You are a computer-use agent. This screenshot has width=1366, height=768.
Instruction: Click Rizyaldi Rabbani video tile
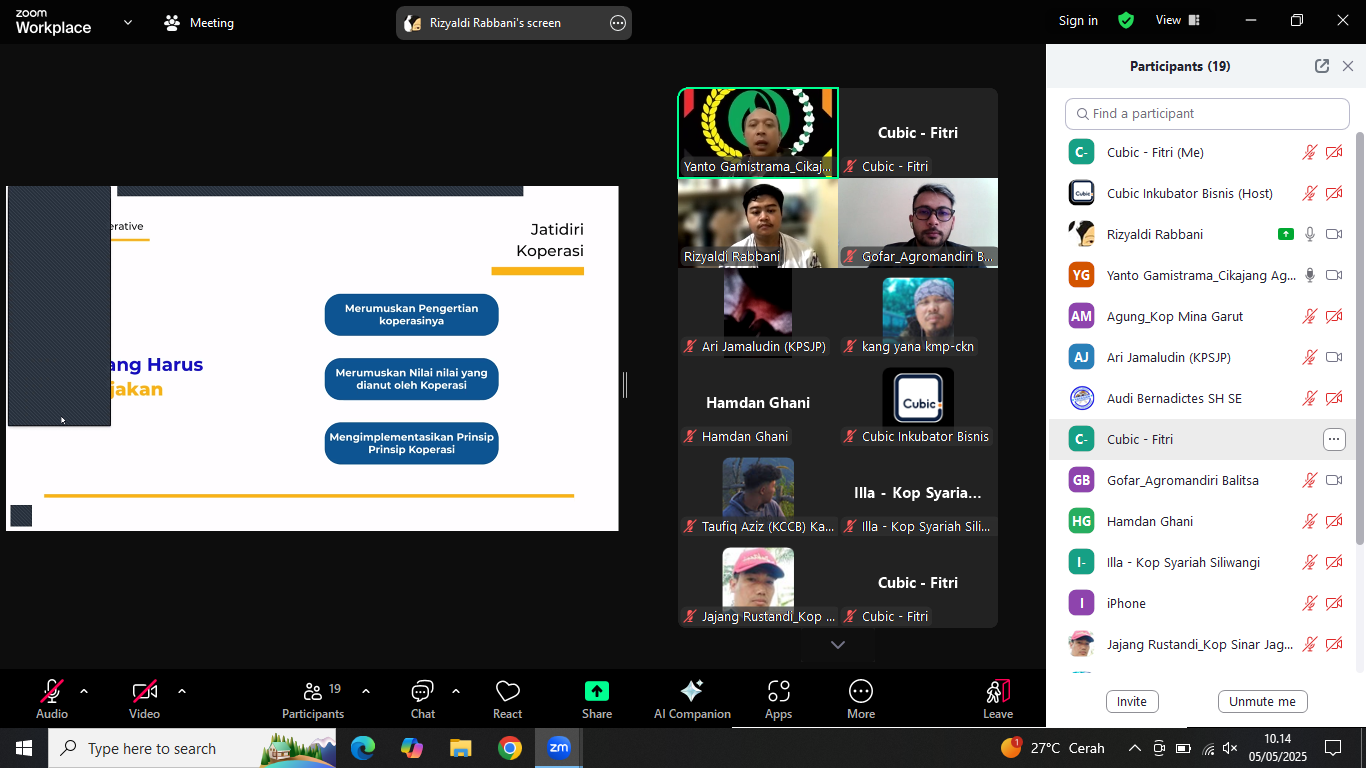click(758, 223)
